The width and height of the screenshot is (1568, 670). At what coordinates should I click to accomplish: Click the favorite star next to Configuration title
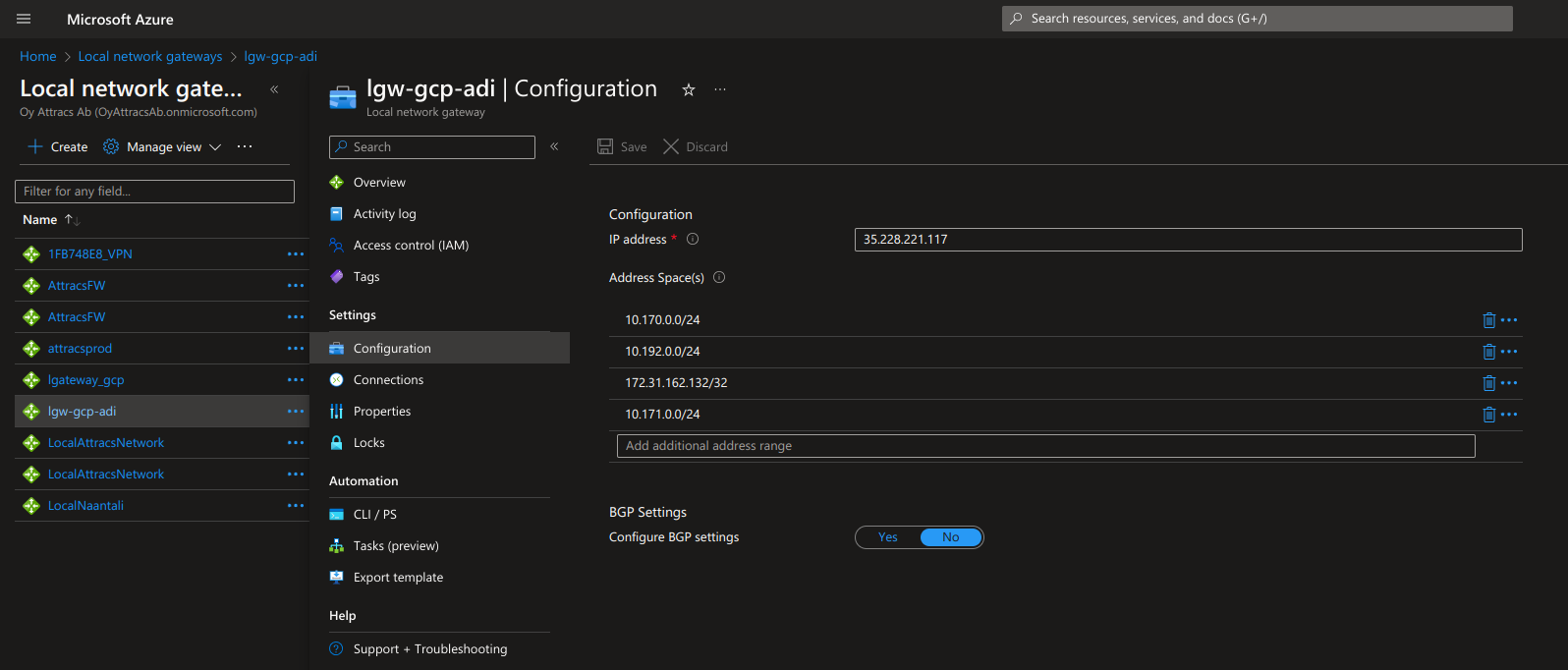689,89
